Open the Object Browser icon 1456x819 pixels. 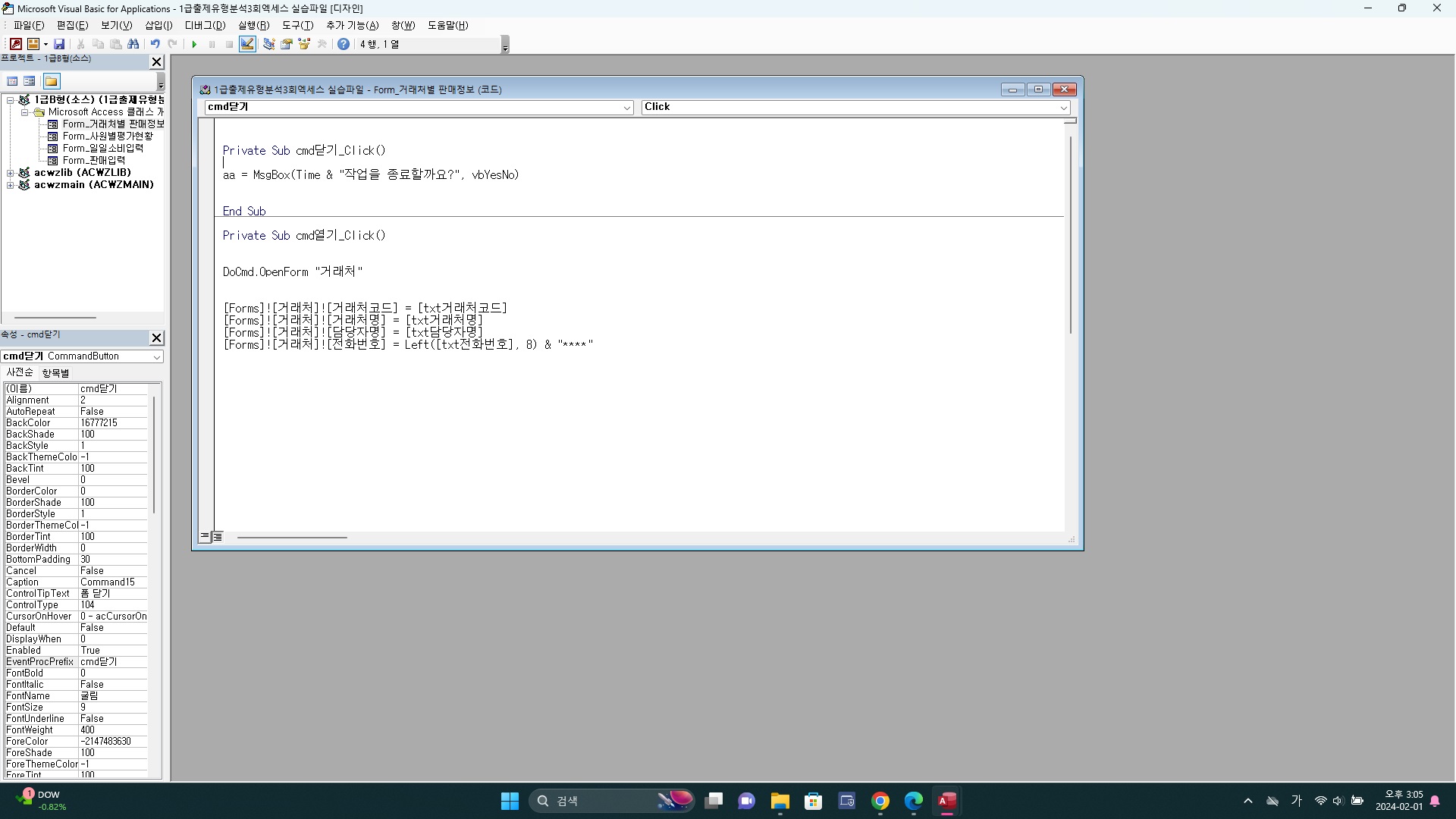(x=304, y=44)
